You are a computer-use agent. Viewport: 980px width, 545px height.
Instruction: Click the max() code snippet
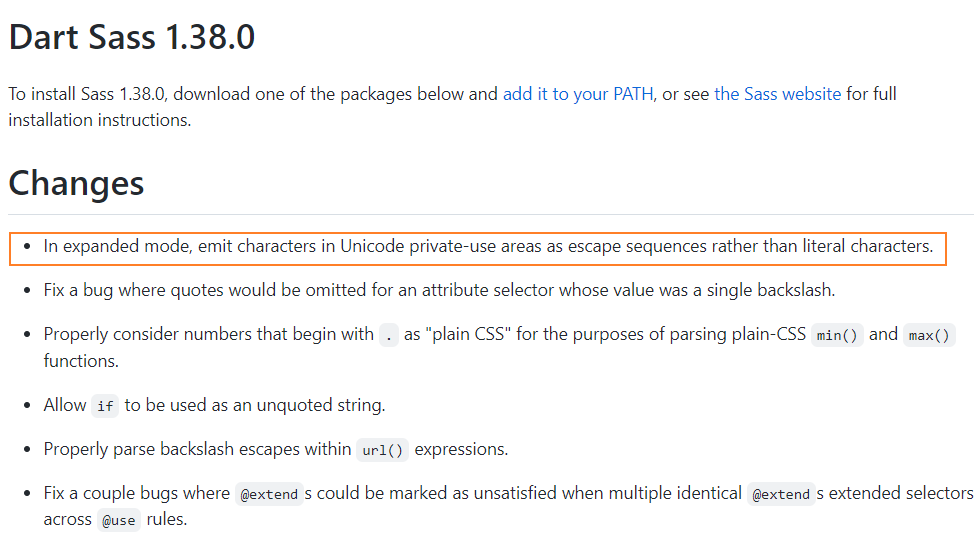pyautogui.click(x=929, y=336)
